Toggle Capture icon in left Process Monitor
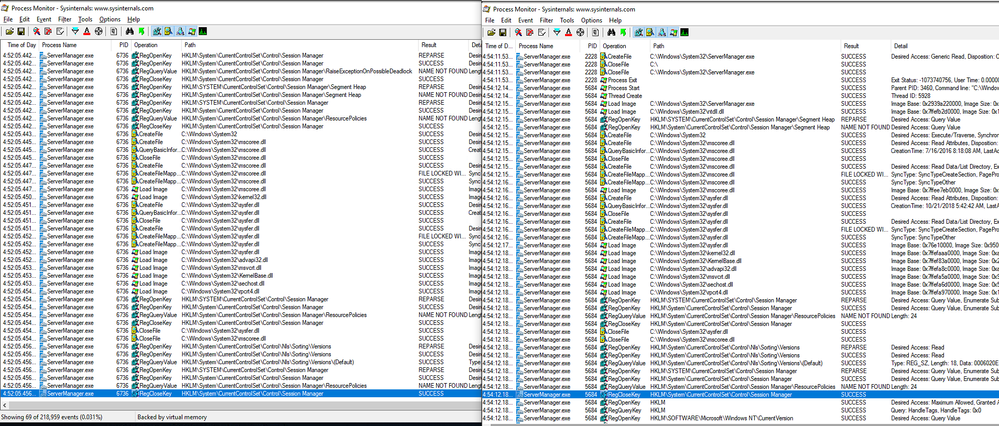999x426 pixels. tap(36, 31)
